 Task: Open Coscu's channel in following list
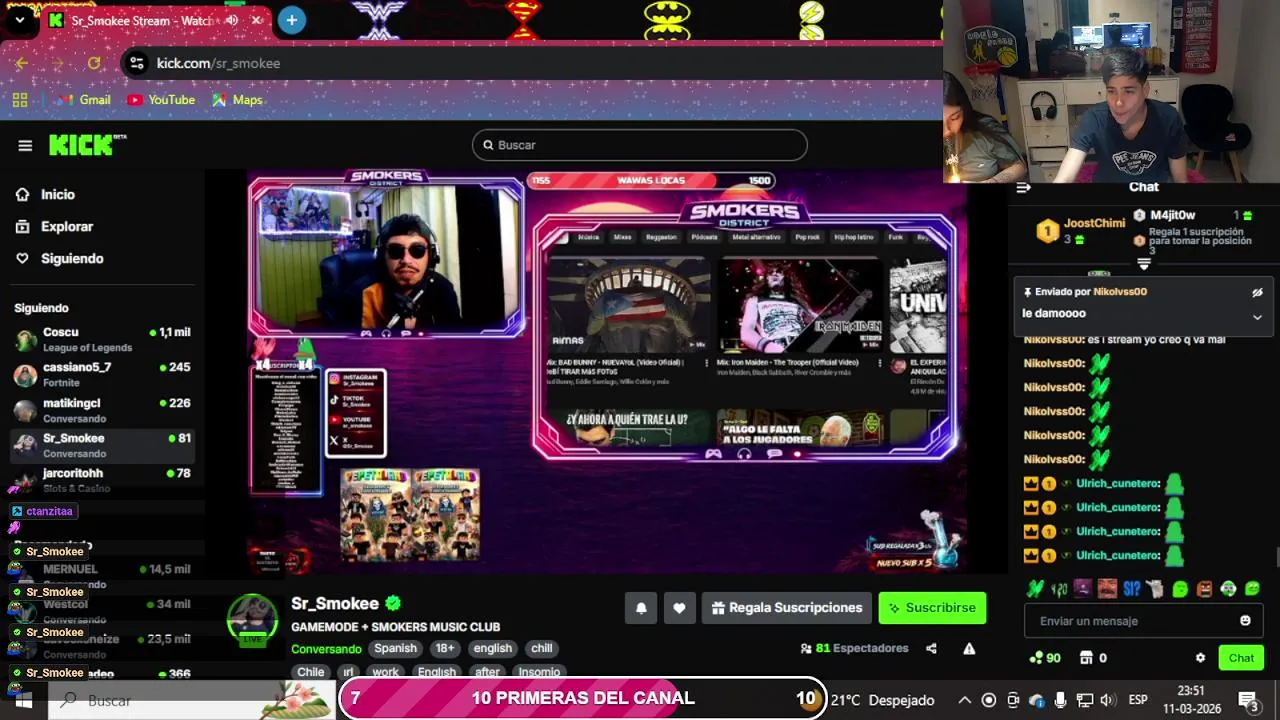pyautogui.click(x=102, y=339)
